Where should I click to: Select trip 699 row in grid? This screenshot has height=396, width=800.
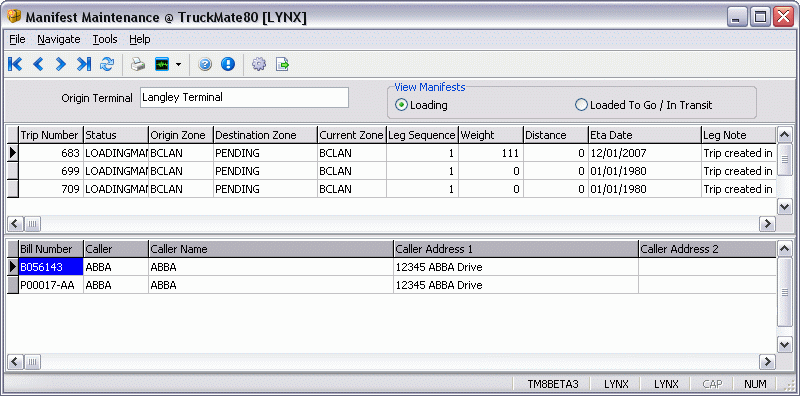tap(391, 171)
